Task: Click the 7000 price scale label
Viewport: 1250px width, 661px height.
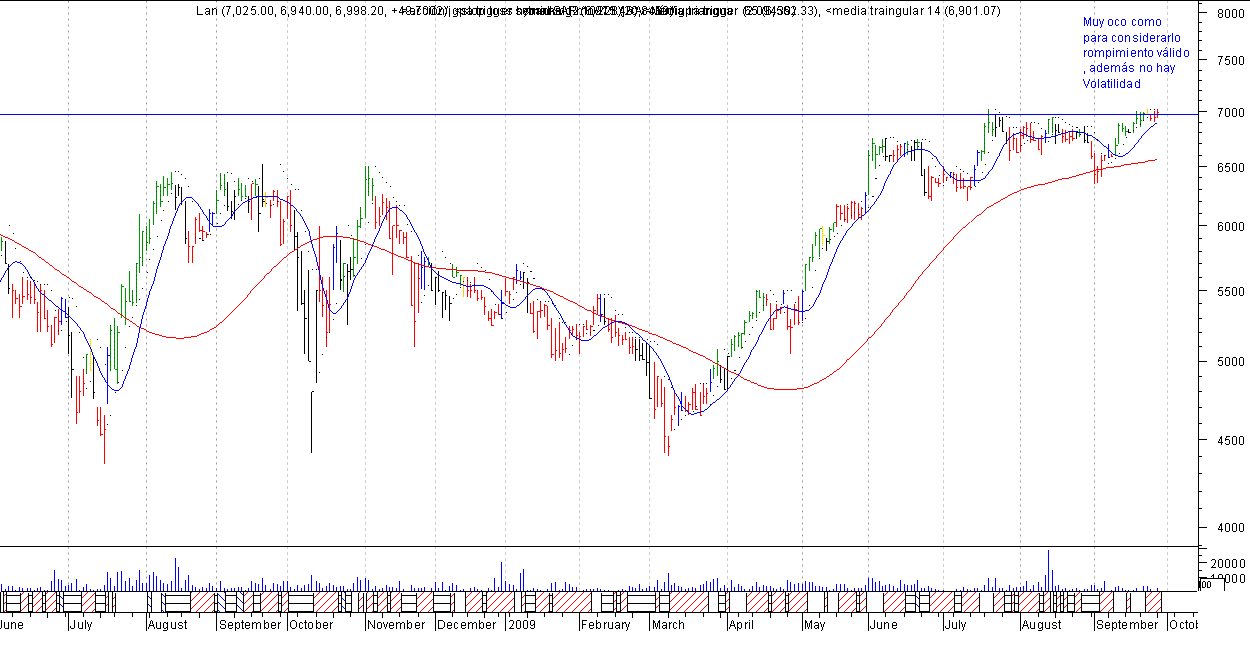Action: (x=1230, y=114)
